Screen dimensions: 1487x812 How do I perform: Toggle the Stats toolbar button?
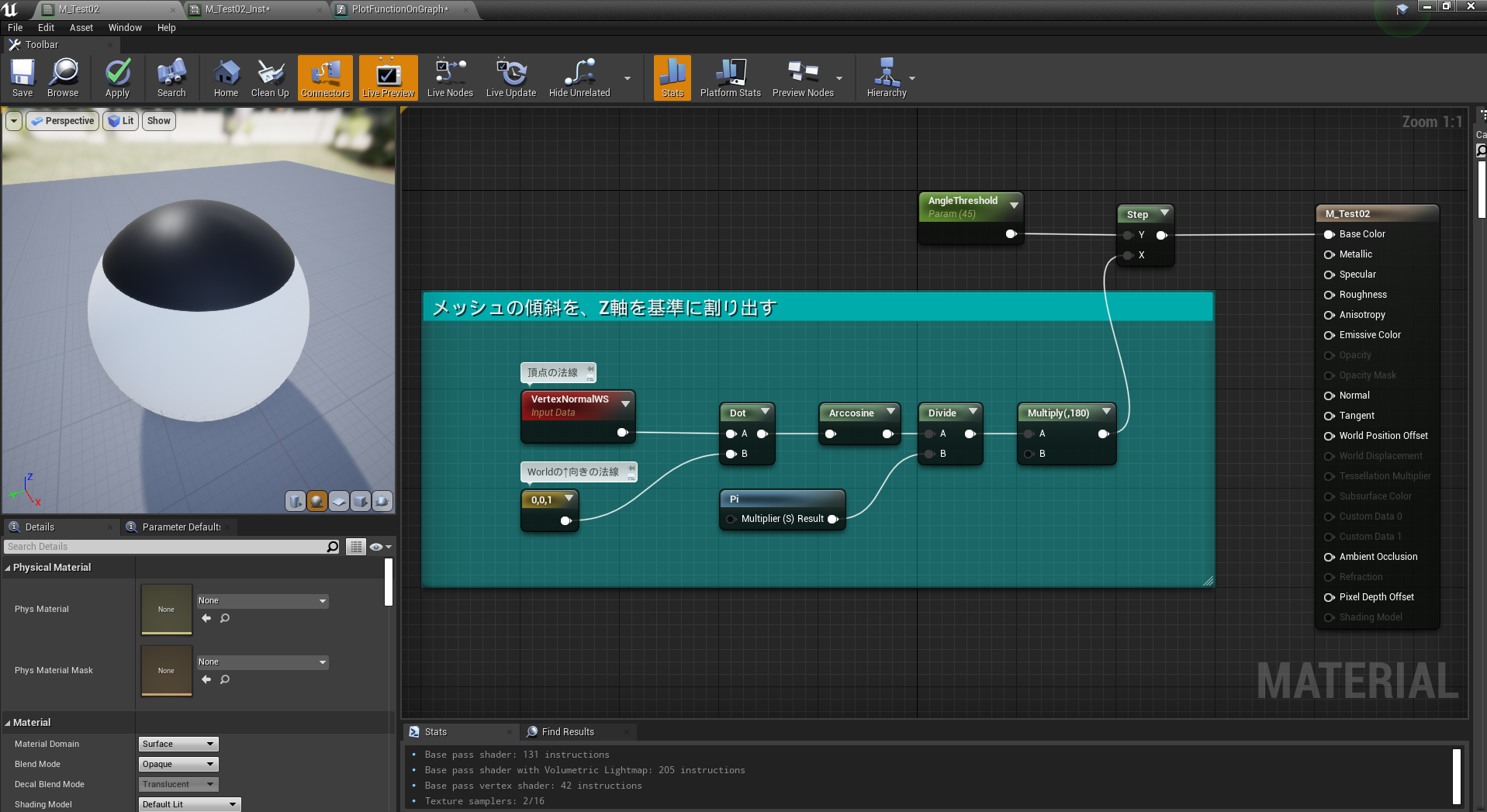pyautogui.click(x=672, y=78)
